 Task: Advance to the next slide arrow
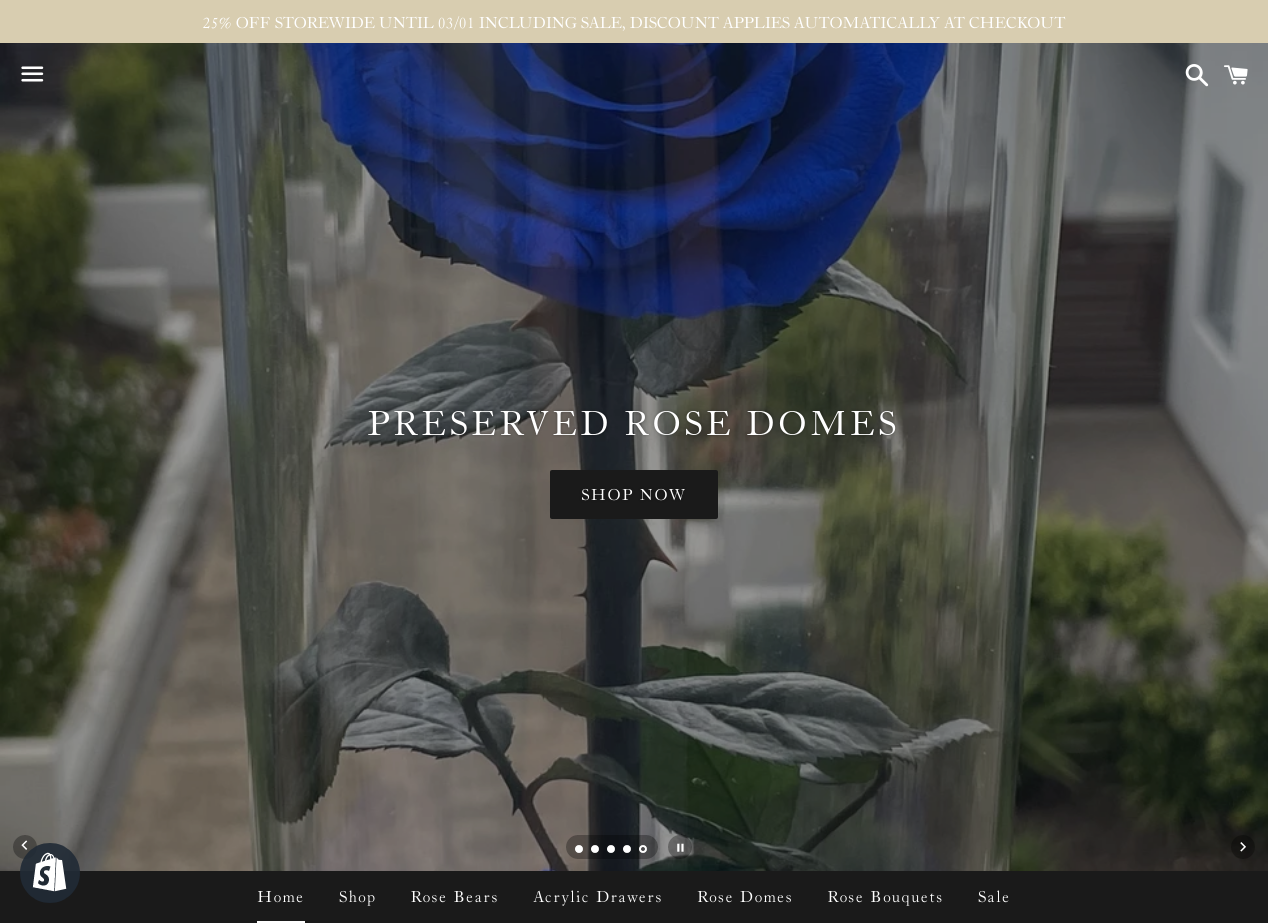[x=1242, y=847]
